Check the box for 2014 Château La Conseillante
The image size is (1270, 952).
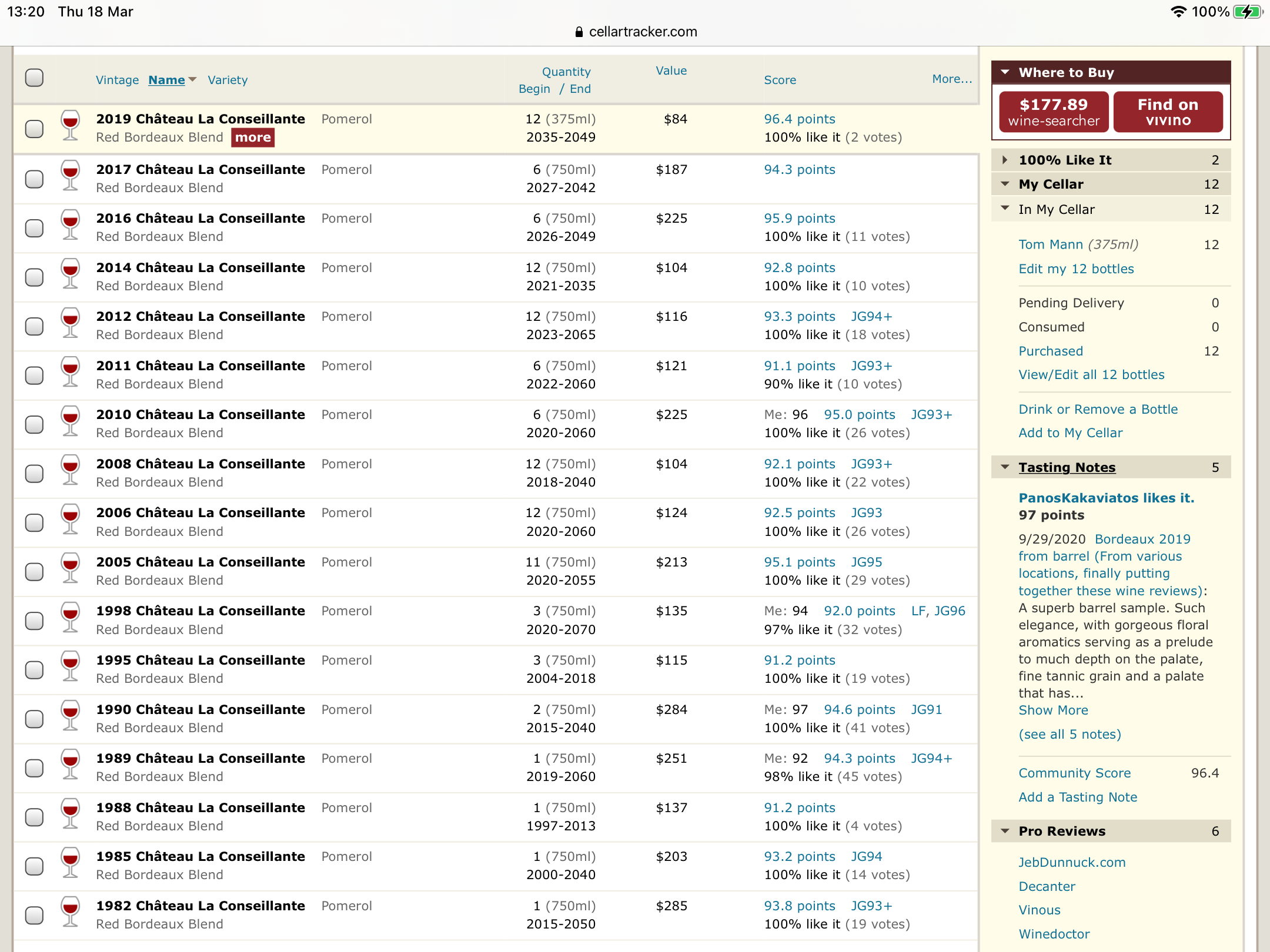point(34,277)
